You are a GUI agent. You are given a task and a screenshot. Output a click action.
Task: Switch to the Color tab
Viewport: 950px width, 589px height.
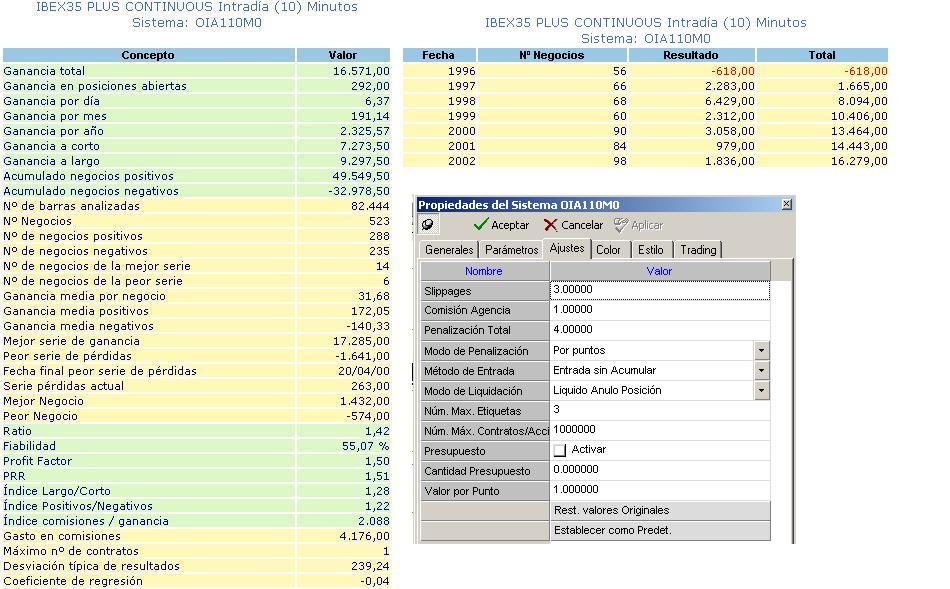pyautogui.click(x=608, y=250)
